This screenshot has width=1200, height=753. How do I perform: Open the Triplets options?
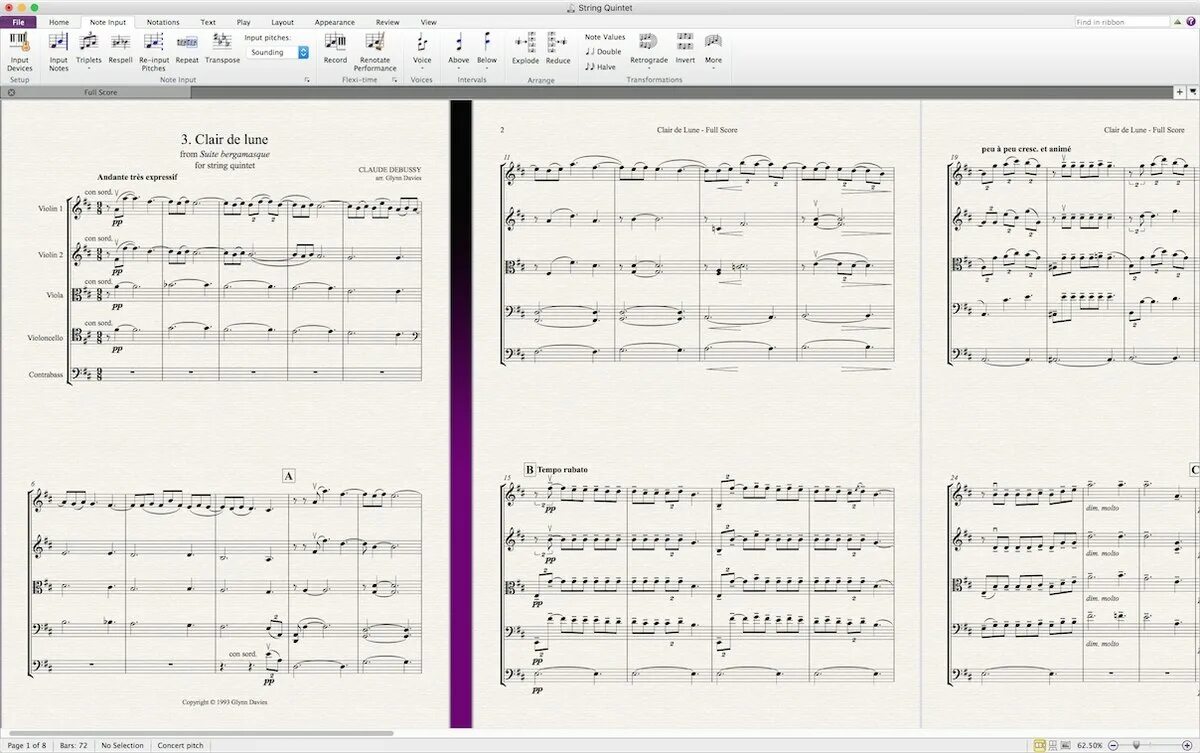(x=89, y=50)
